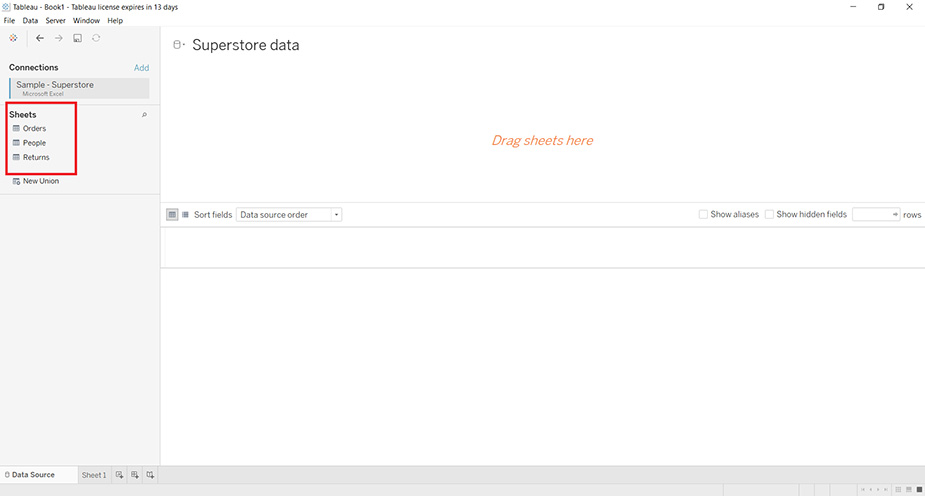Switch to manage metadata list view
Viewport: 925px width, 496px height.
[185, 215]
